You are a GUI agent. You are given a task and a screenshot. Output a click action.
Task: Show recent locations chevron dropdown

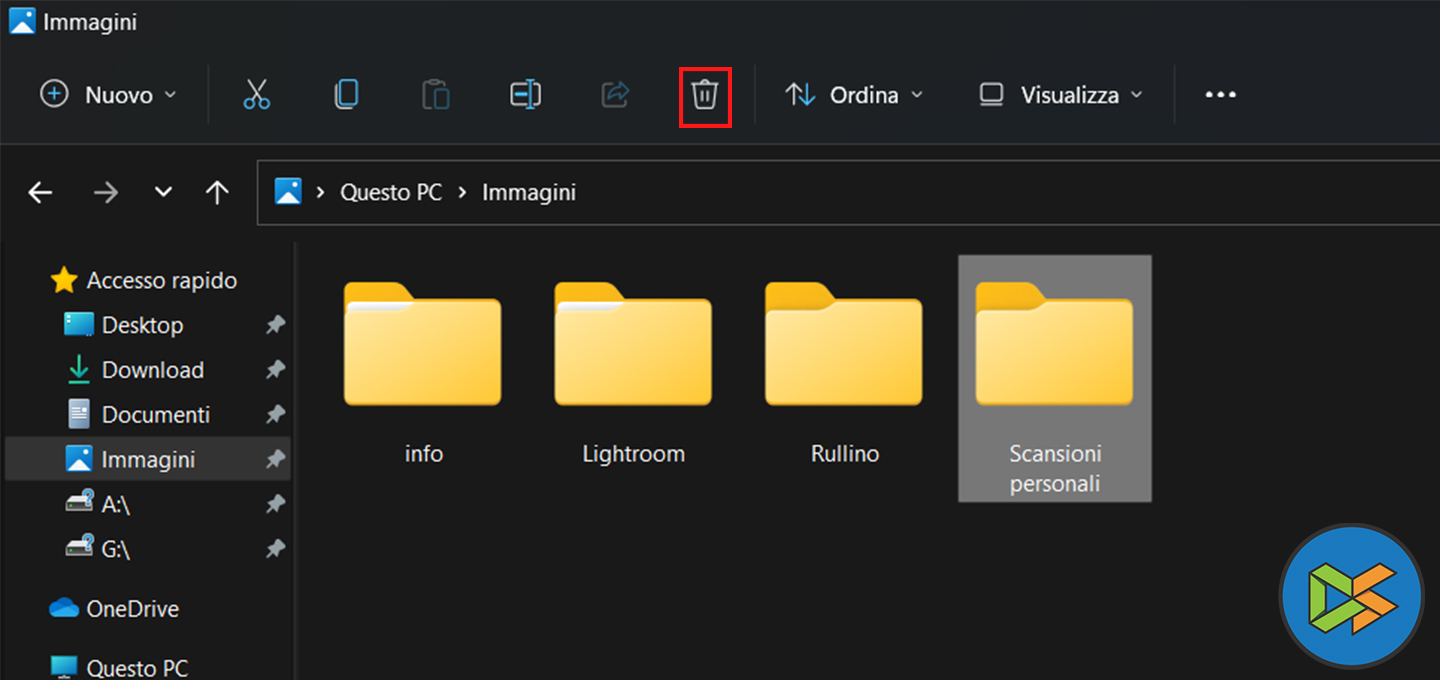(x=164, y=192)
